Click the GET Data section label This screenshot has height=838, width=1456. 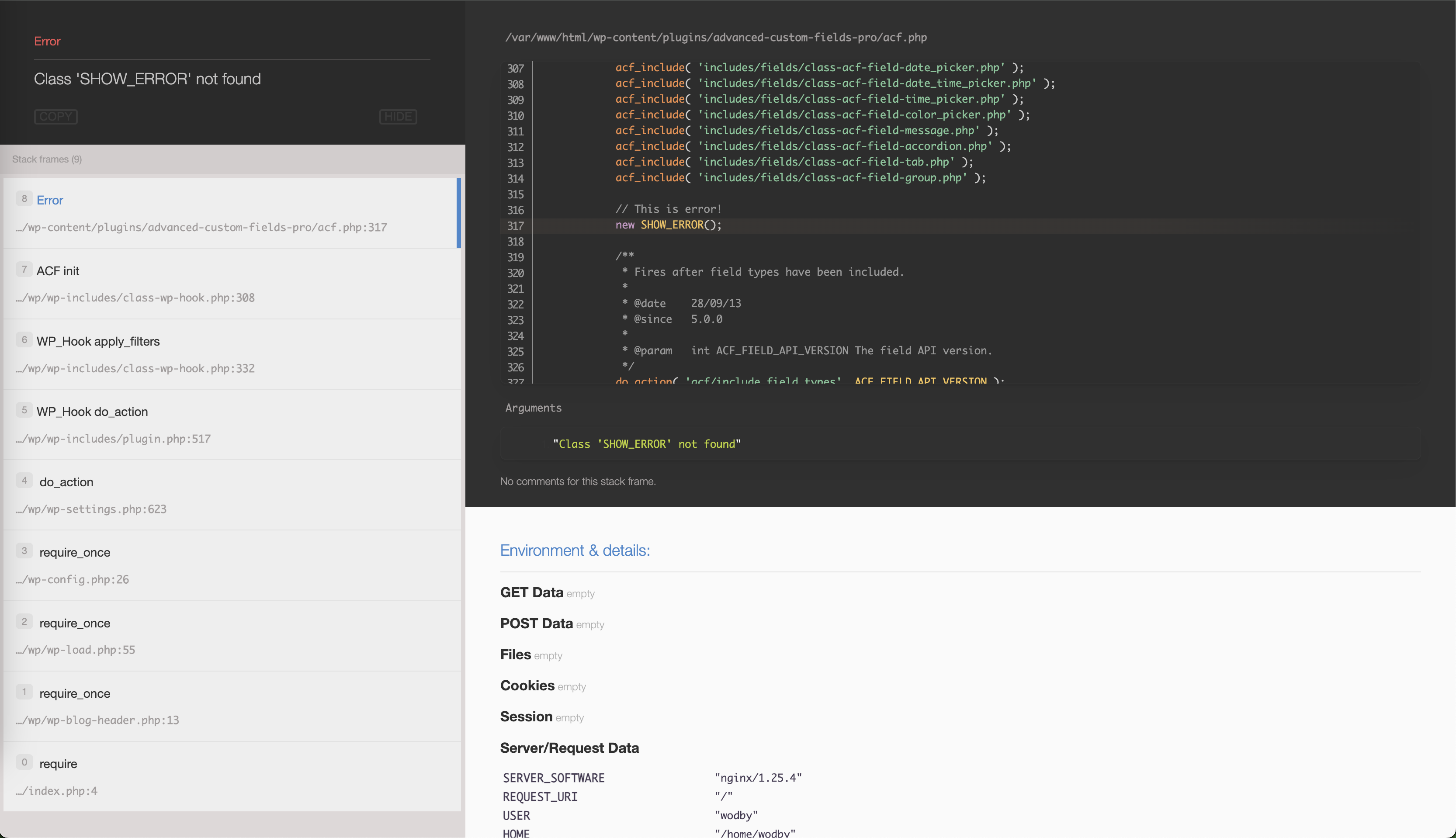[531, 592]
